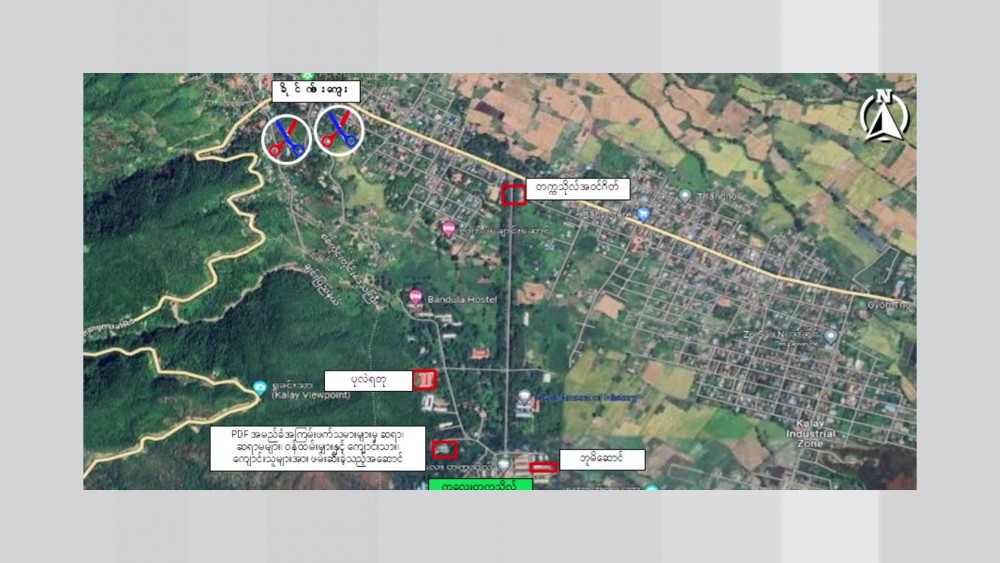This screenshot has height=563, width=1000.
Task: Click the gray pin in the eastern town grid
Action: pos(830,338)
